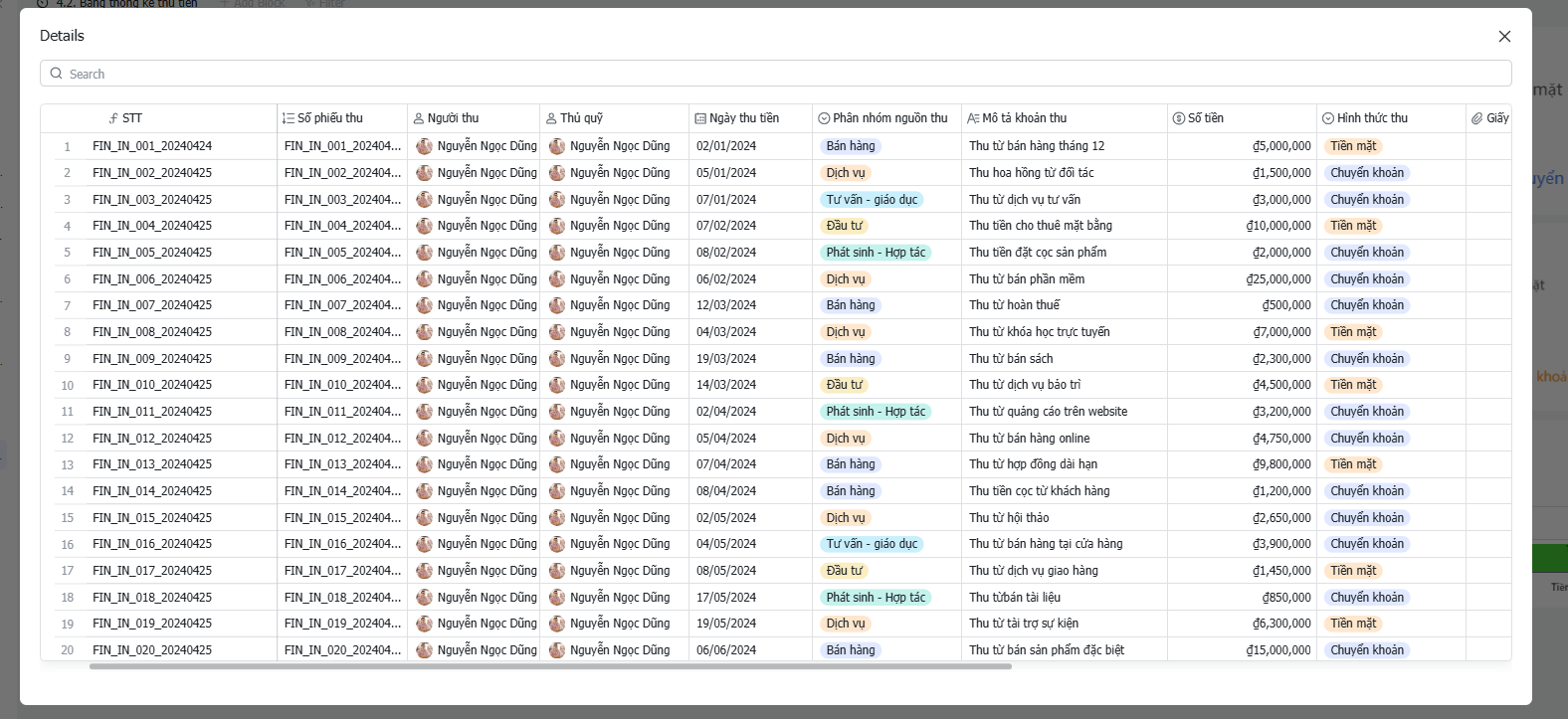Click Người thu avatar in row 1

425,146
